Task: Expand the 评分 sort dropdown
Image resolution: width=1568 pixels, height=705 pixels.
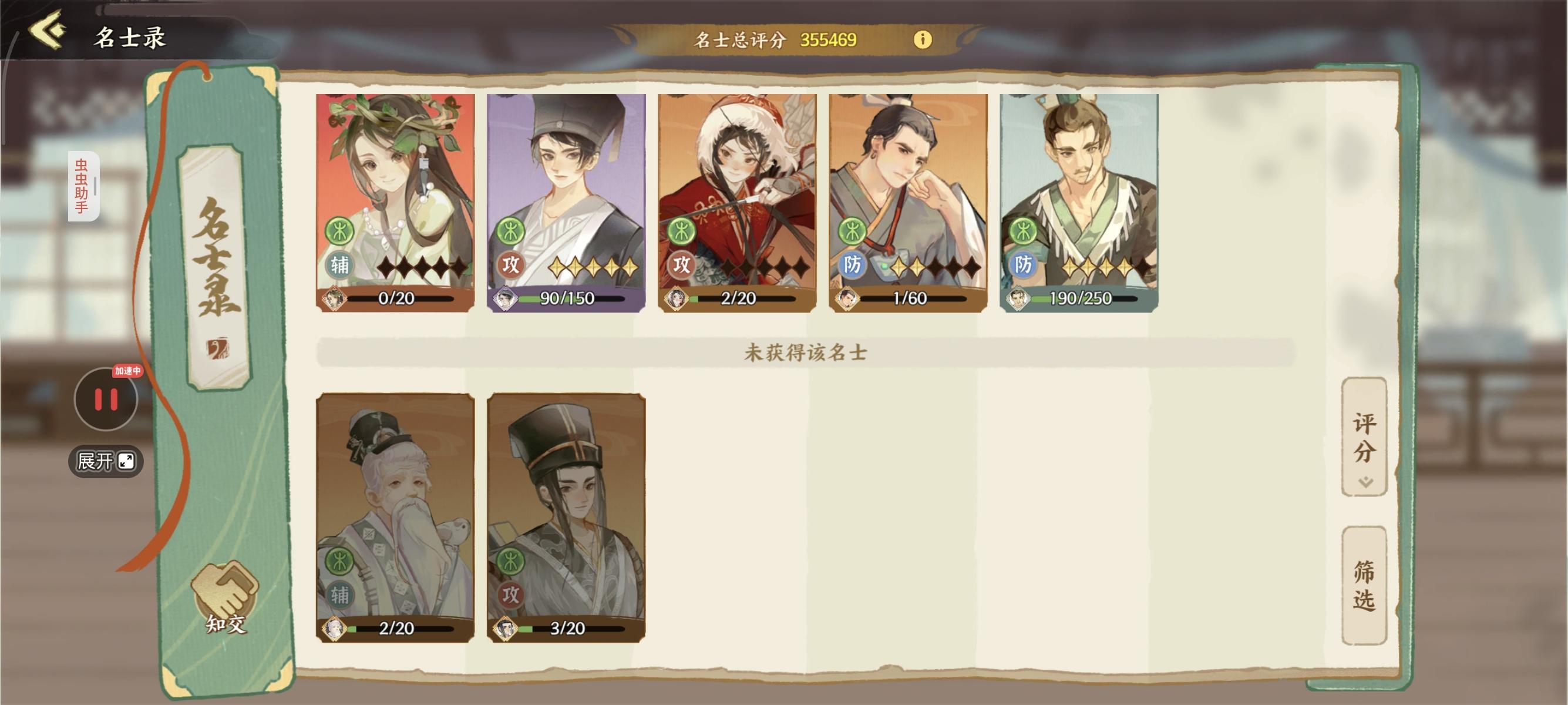Action: pos(1364,437)
